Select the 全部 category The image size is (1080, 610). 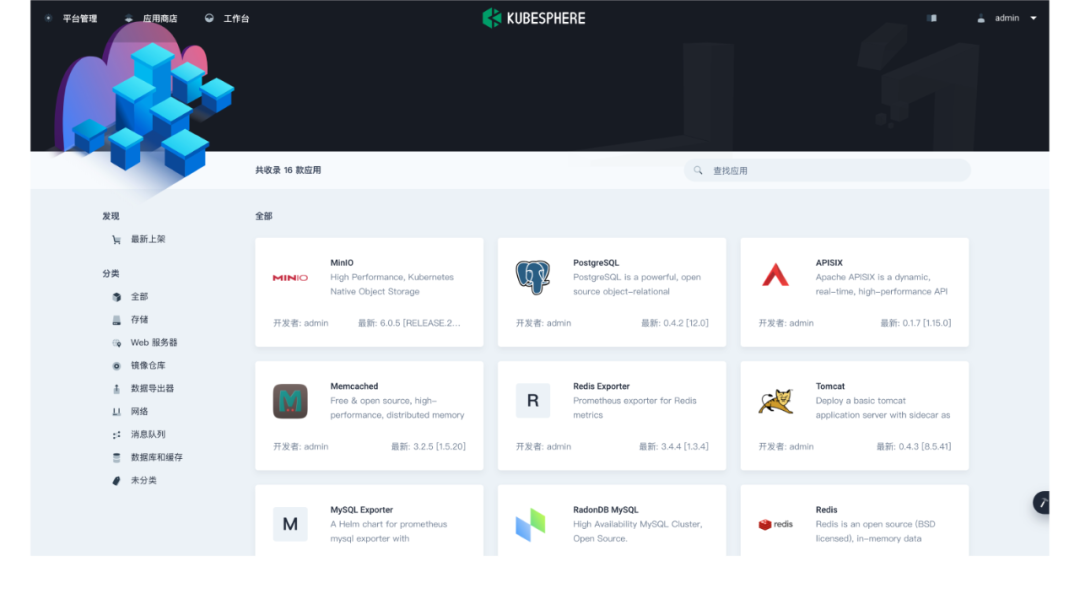click(x=140, y=297)
